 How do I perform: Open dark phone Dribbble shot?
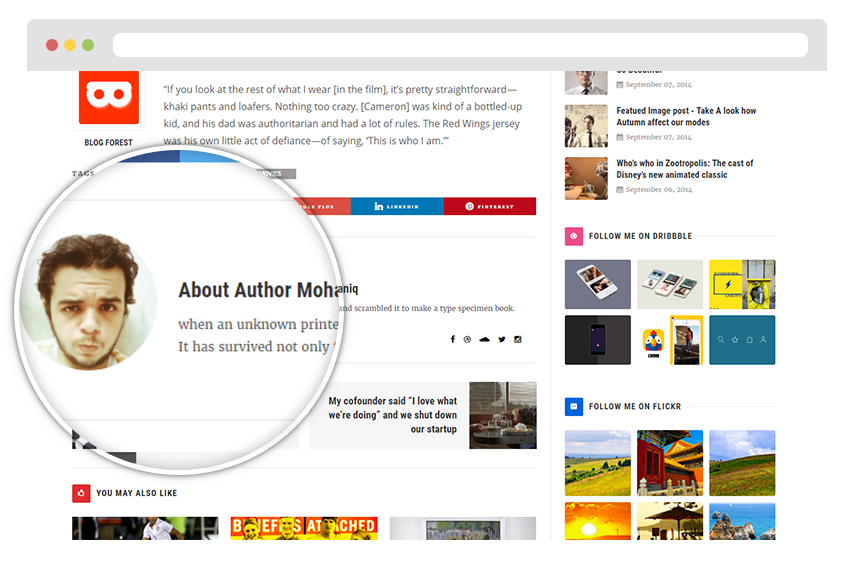(x=598, y=340)
